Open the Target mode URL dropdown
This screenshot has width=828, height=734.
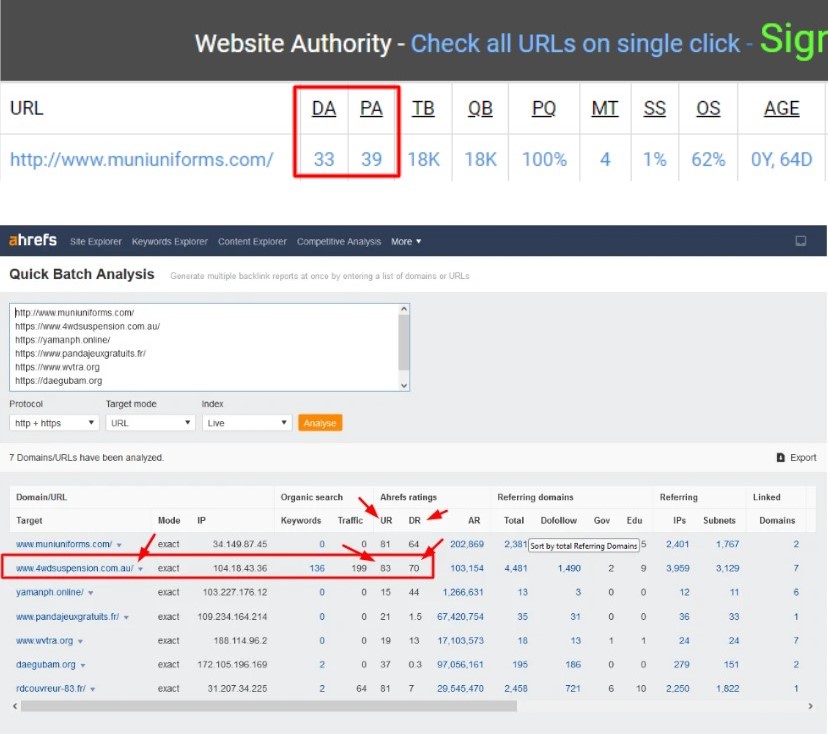click(149, 423)
